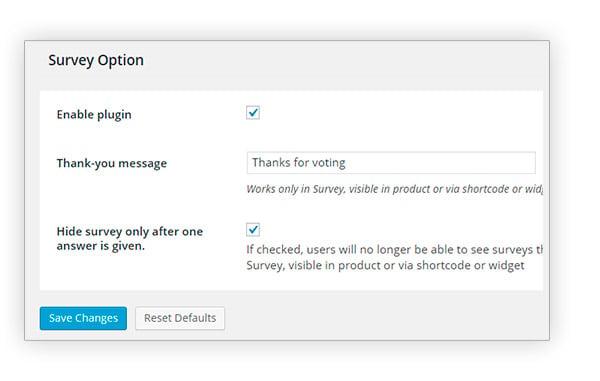
Task: Click the Reset Defaults button
Action: (x=180, y=318)
